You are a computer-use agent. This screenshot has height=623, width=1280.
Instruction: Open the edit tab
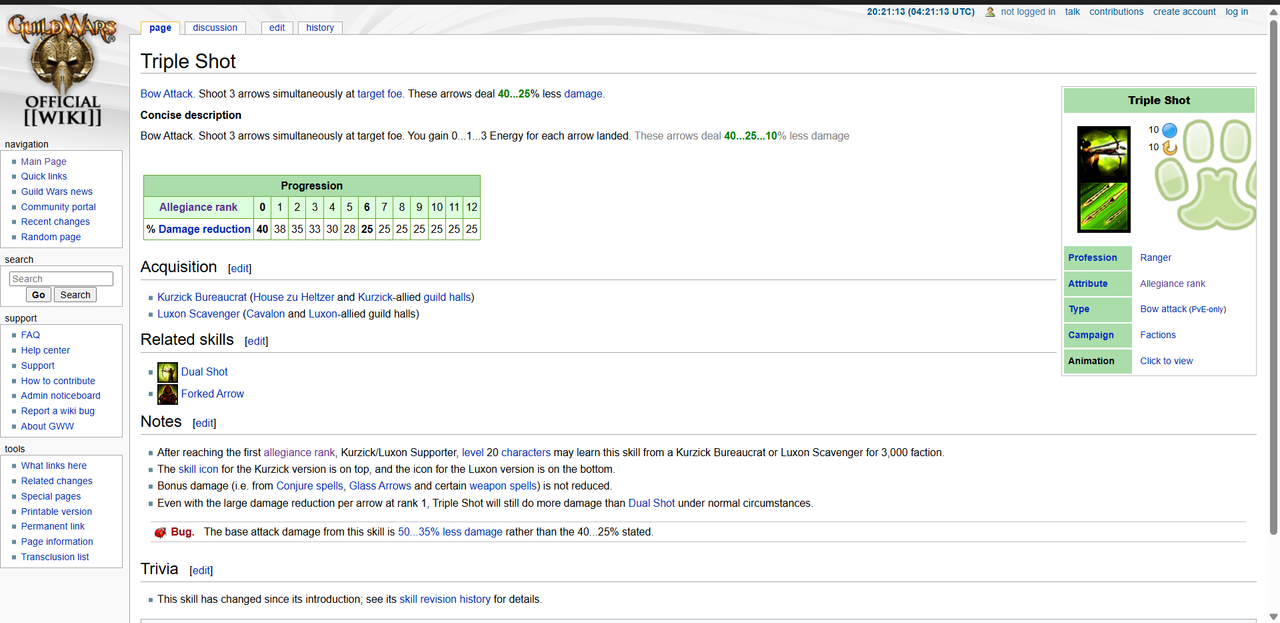[277, 28]
